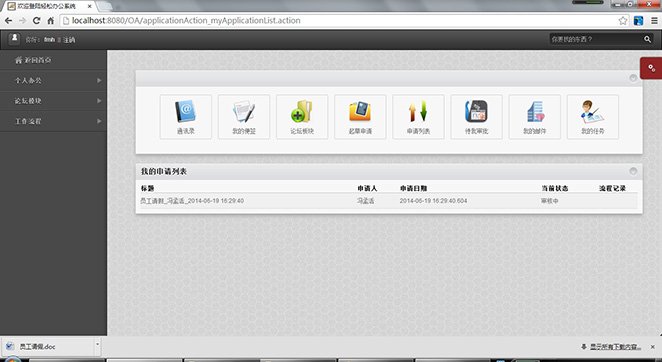Go to 返回首页 in sidebar

[53, 60]
